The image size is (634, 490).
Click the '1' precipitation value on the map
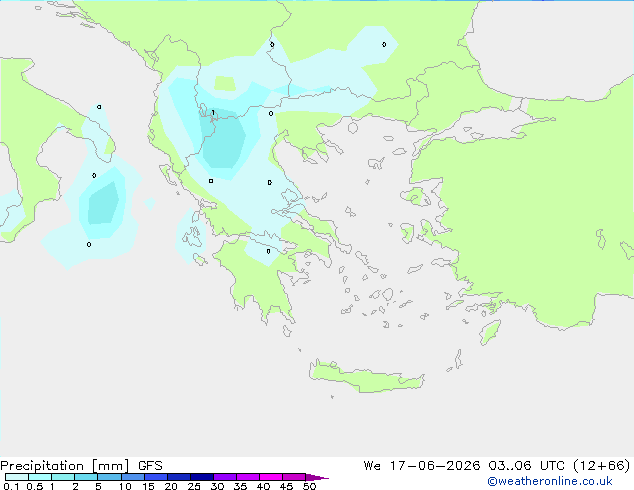(213, 112)
